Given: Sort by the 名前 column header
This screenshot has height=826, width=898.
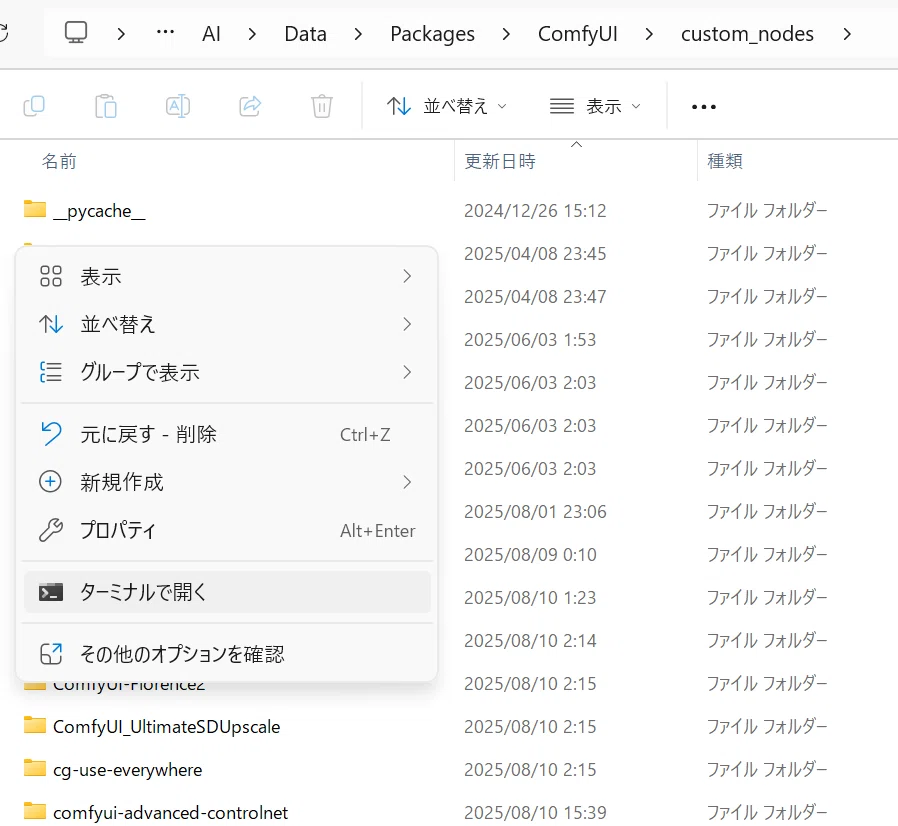Looking at the screenshot, I should (59, 161).
